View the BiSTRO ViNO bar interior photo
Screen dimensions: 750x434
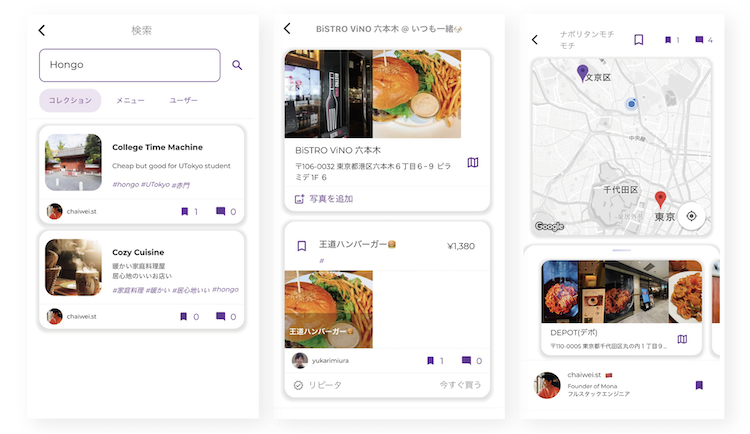[329, 94]
